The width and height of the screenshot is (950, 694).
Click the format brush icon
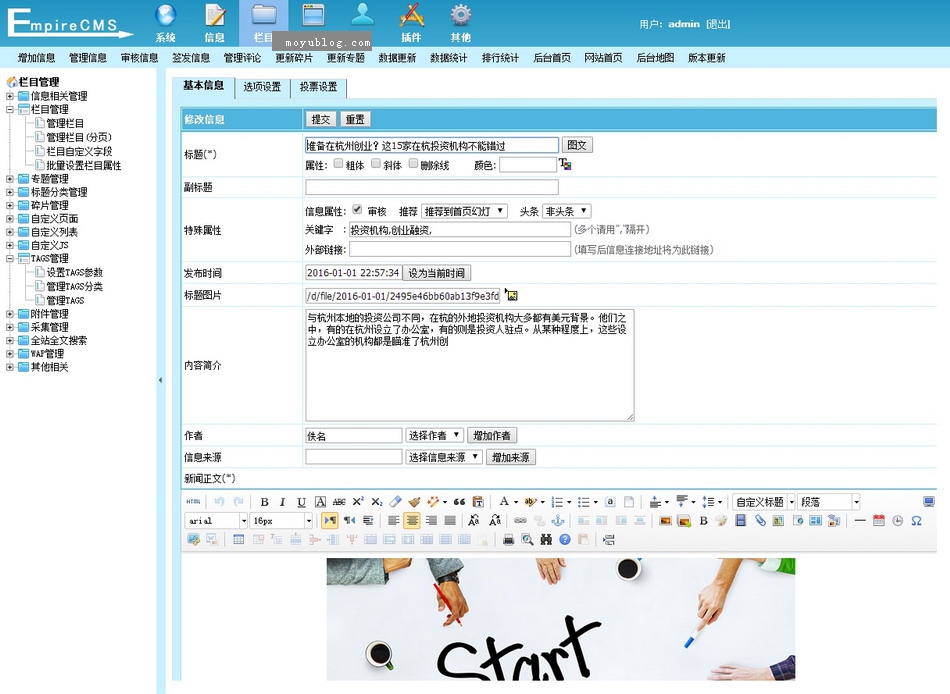(415, 502)
